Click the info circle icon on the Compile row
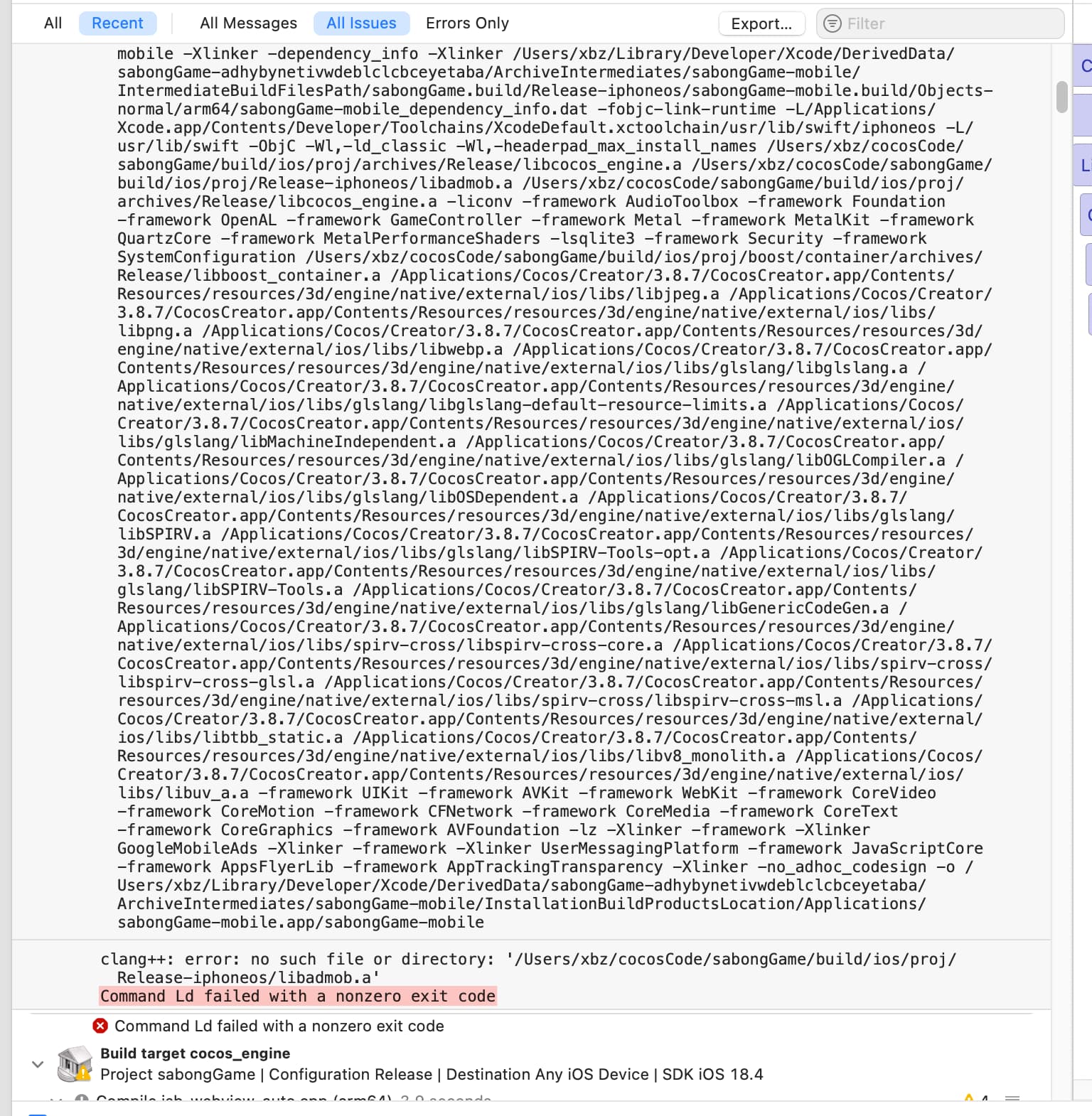The image size is (1092, 1116). click(x=82, y=1099)
